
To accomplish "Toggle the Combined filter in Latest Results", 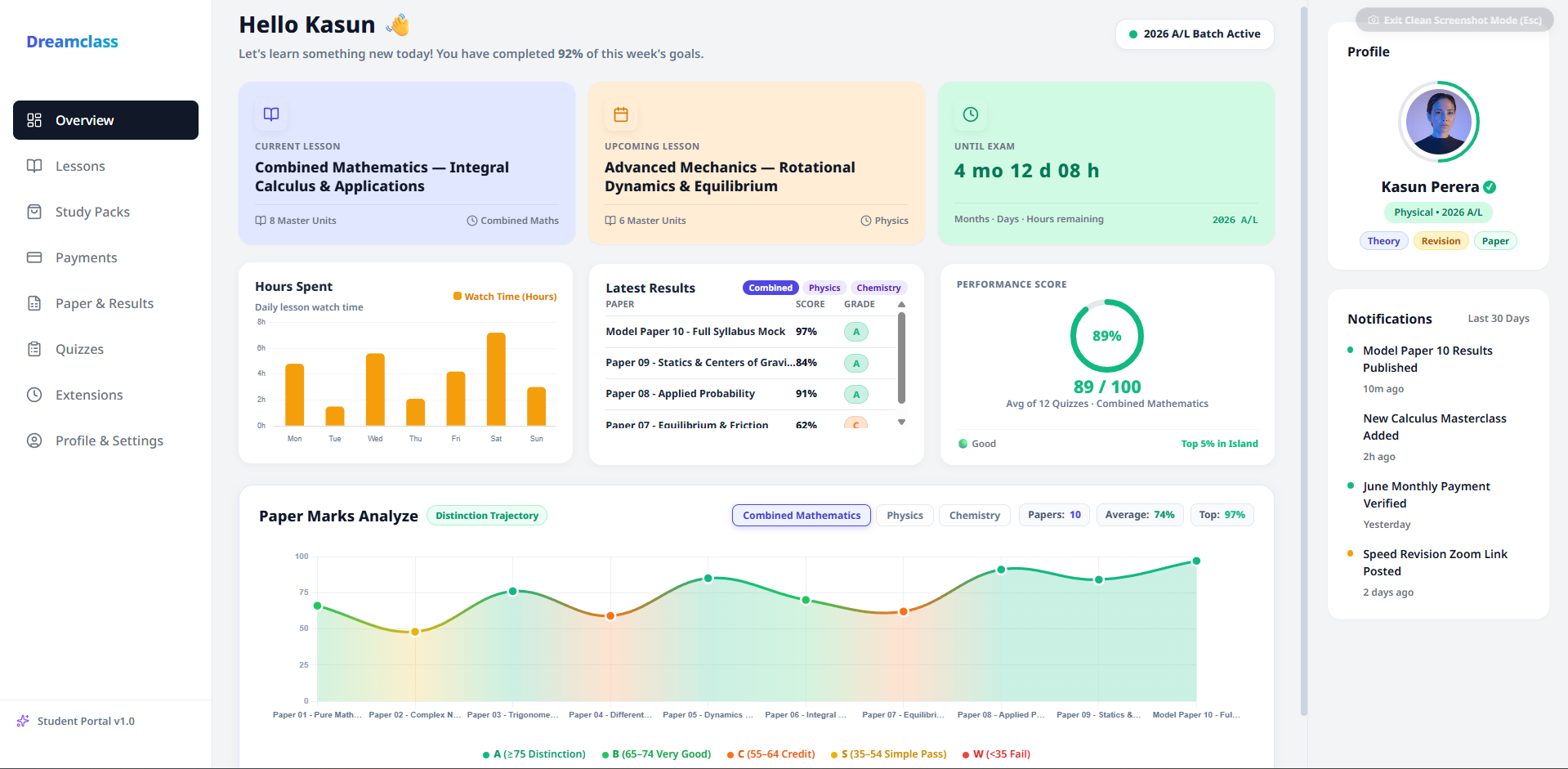I will click(x=771, y=288).
